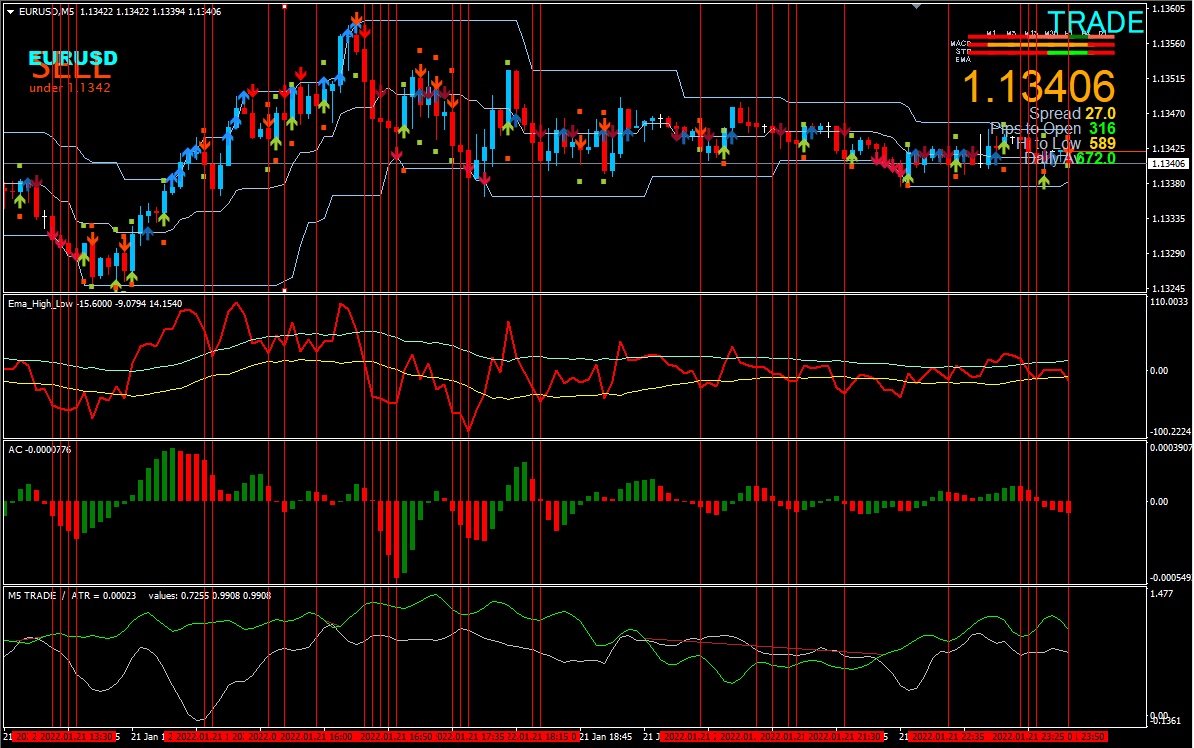Select the orange SELL signal label
The height and width of the screenshot is (748, 1194).
click(x=70, y=71)
